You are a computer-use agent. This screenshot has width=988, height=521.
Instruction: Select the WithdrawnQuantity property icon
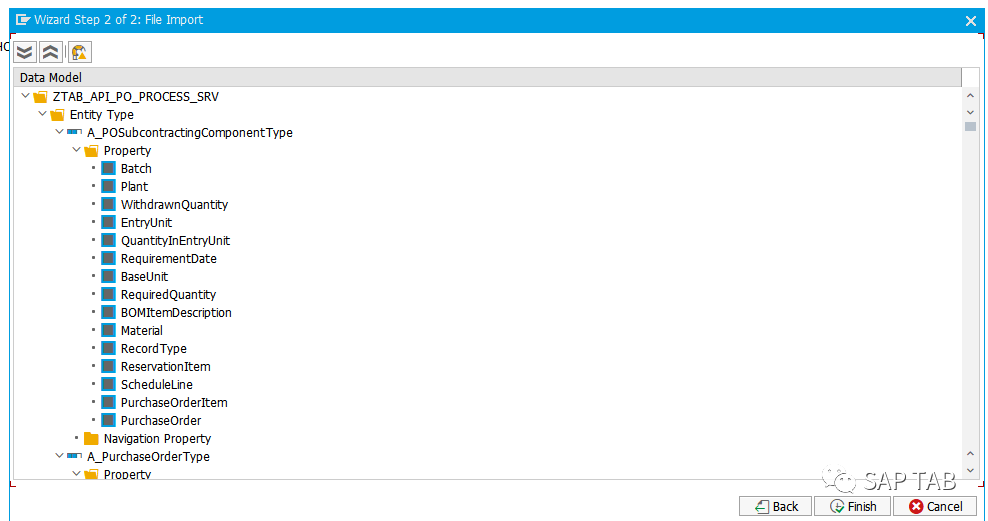point(108,204)
